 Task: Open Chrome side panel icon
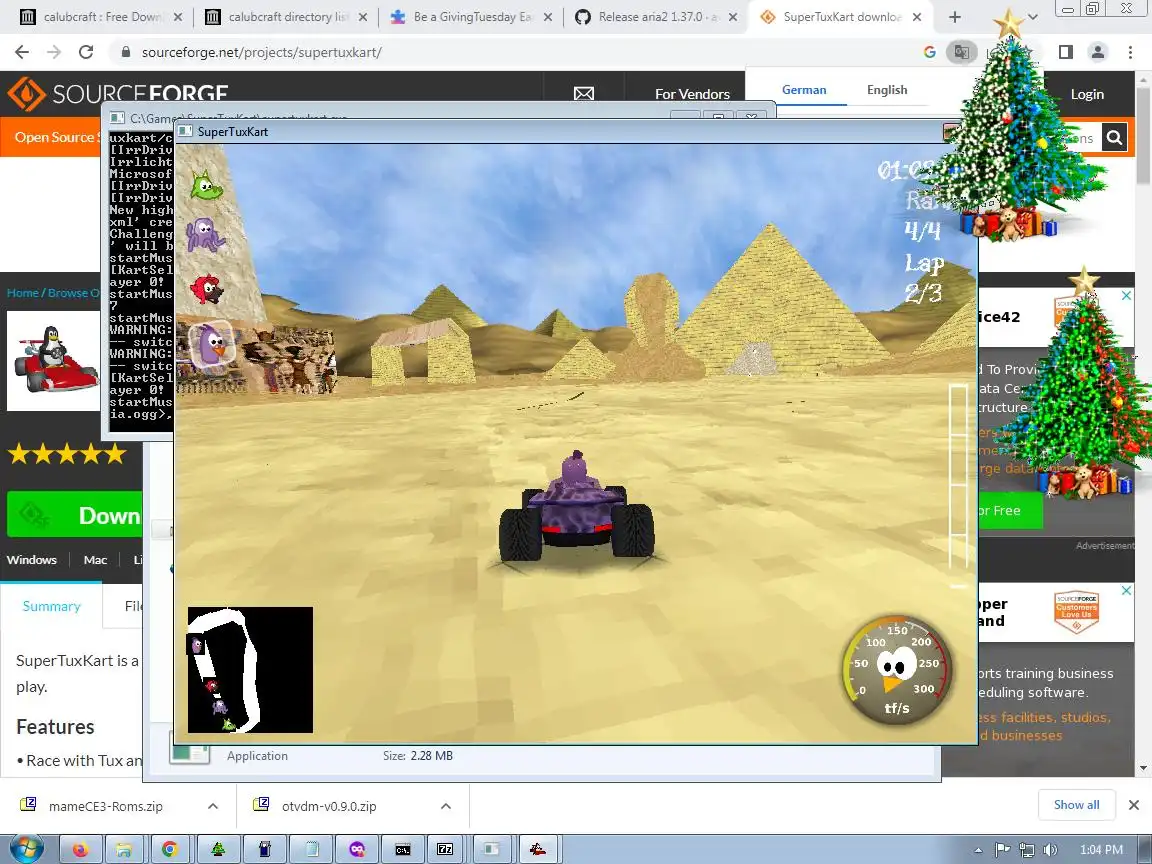click(1066, 51)
